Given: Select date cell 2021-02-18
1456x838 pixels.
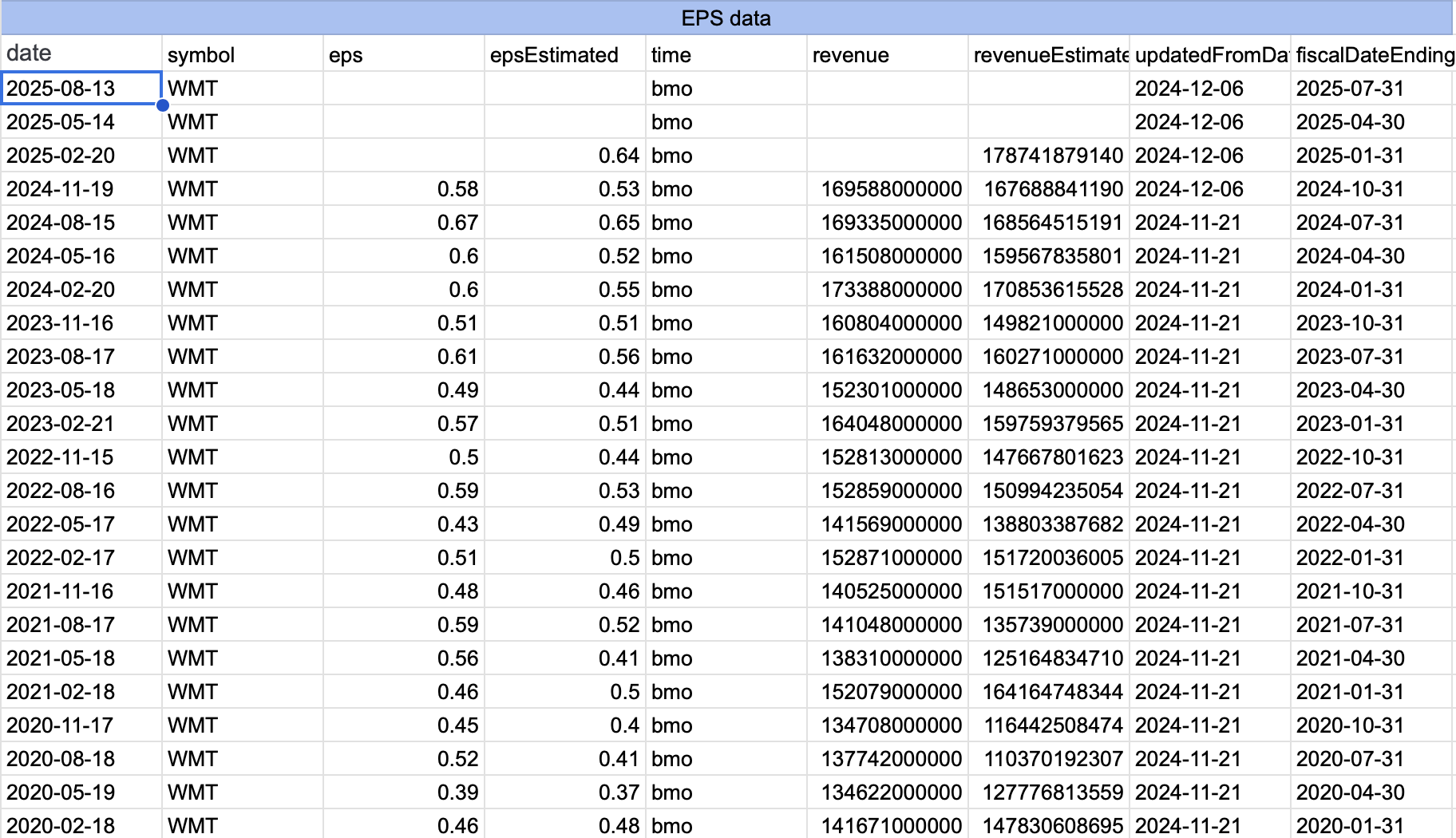Looking at the screenshot, I should pyautogui.click(x=81, y=691).
